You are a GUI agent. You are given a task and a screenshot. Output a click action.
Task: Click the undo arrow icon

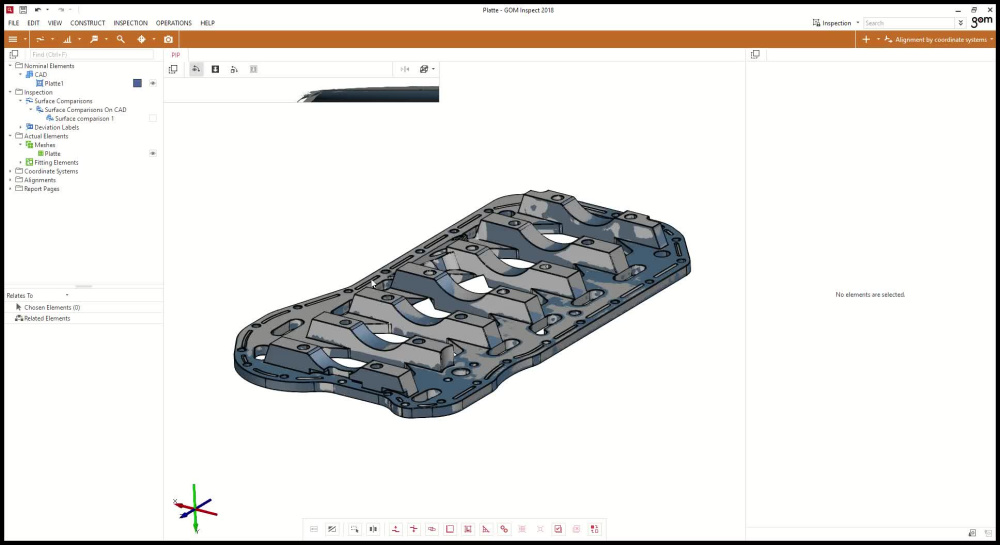click(x=38, y=10)
